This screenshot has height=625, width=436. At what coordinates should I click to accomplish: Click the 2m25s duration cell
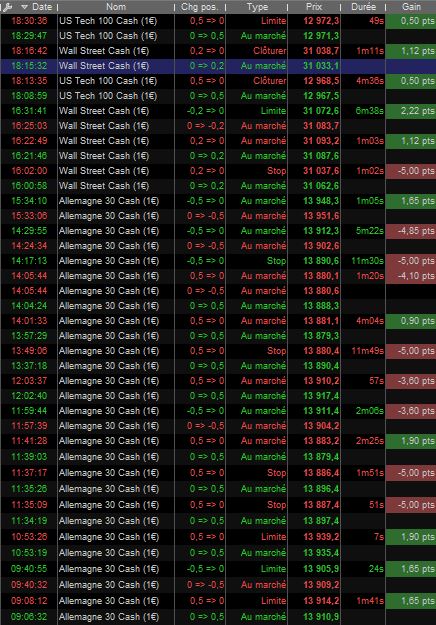tap(370, 441)
